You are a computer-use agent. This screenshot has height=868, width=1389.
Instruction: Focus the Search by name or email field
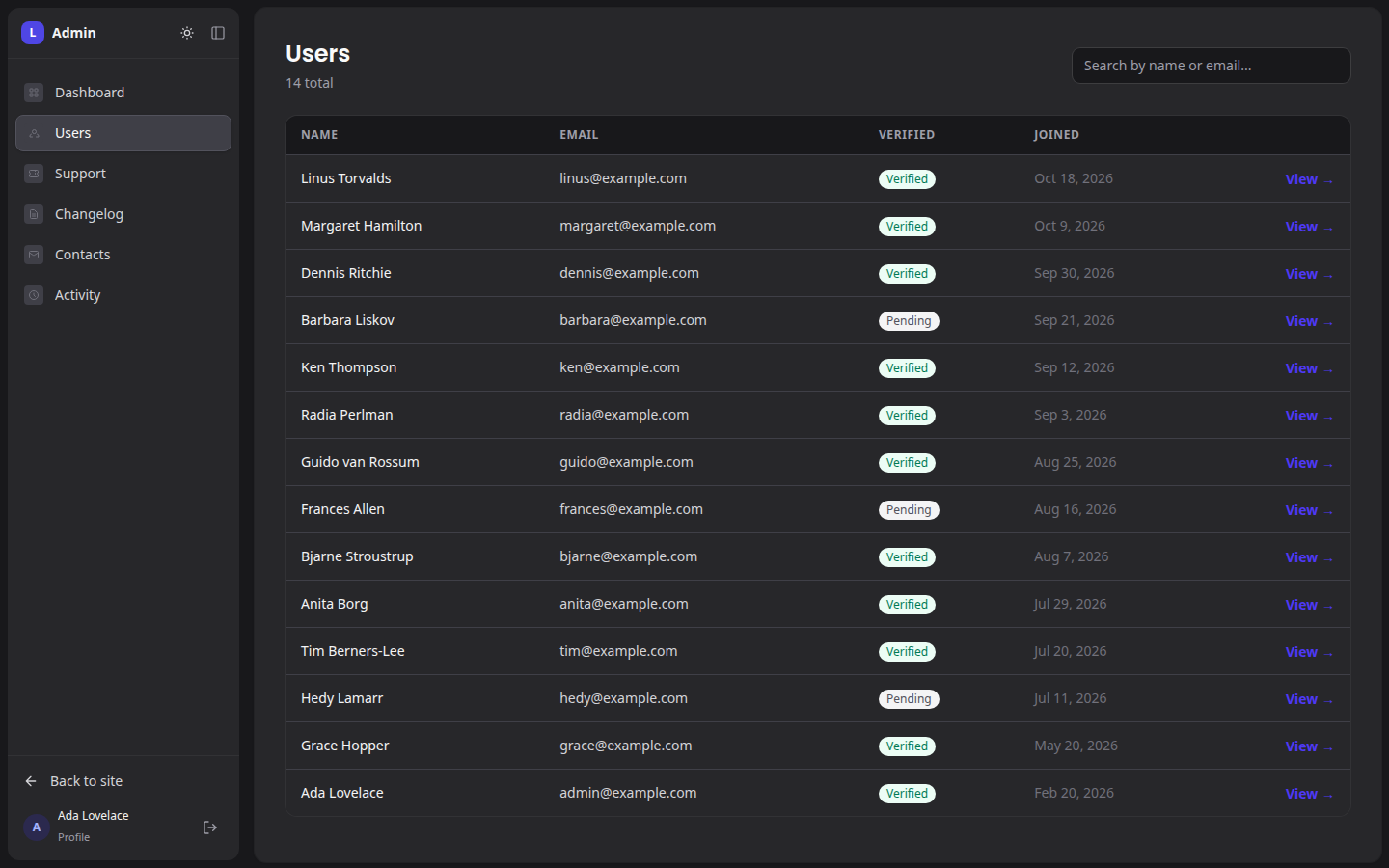point(1211,66)
